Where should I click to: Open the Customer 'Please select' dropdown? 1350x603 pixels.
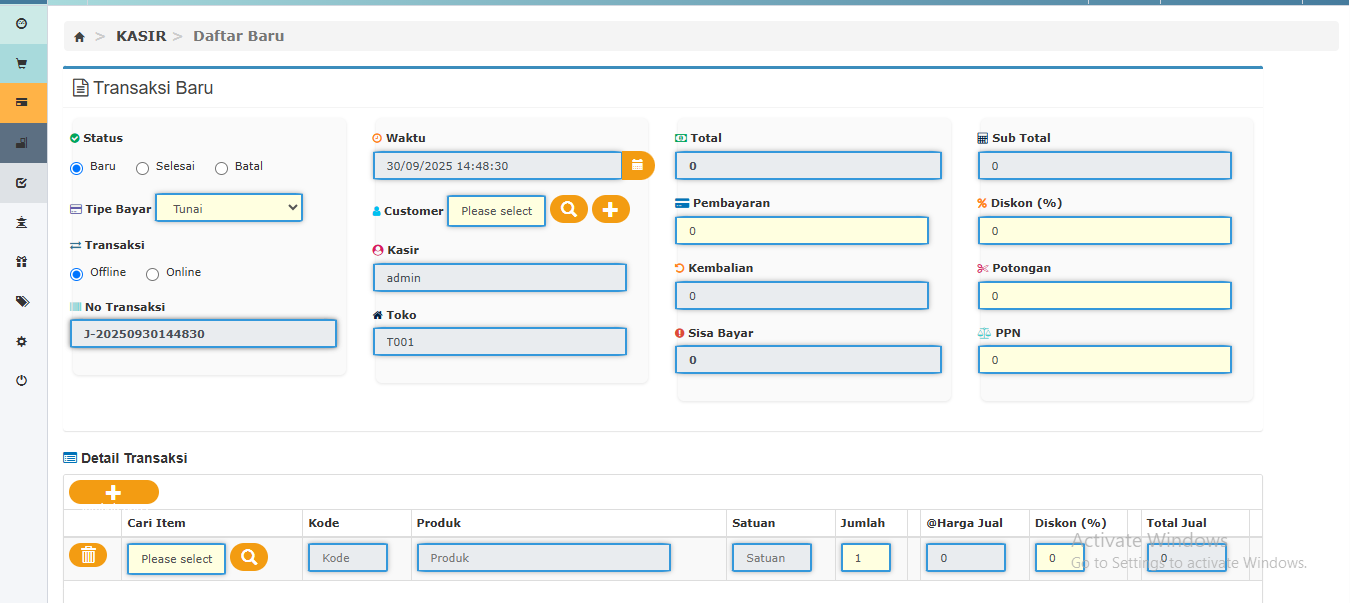coord(496,211)
